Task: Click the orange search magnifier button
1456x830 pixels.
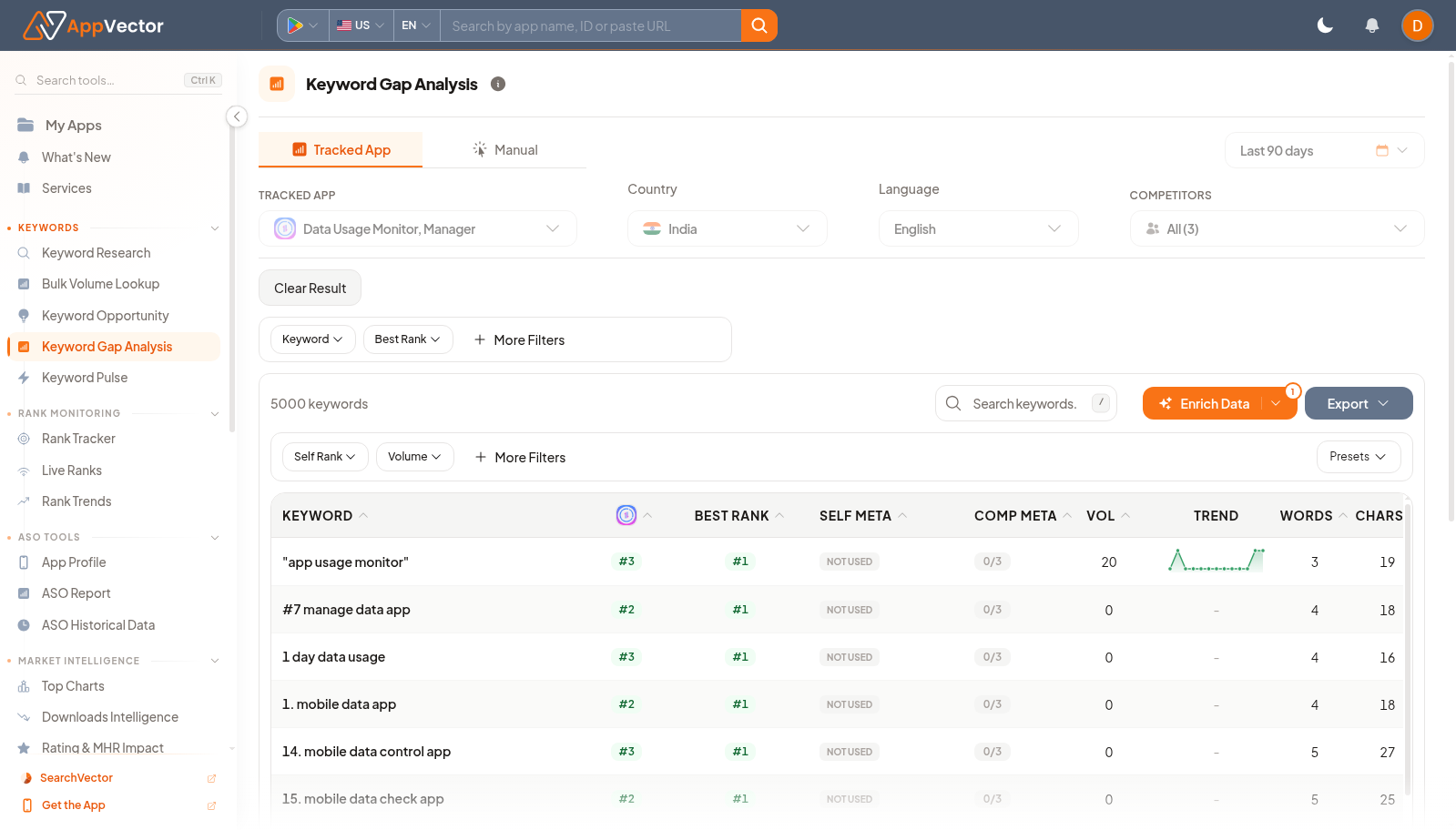Action: pyautogui.click(x=759, y=25)
